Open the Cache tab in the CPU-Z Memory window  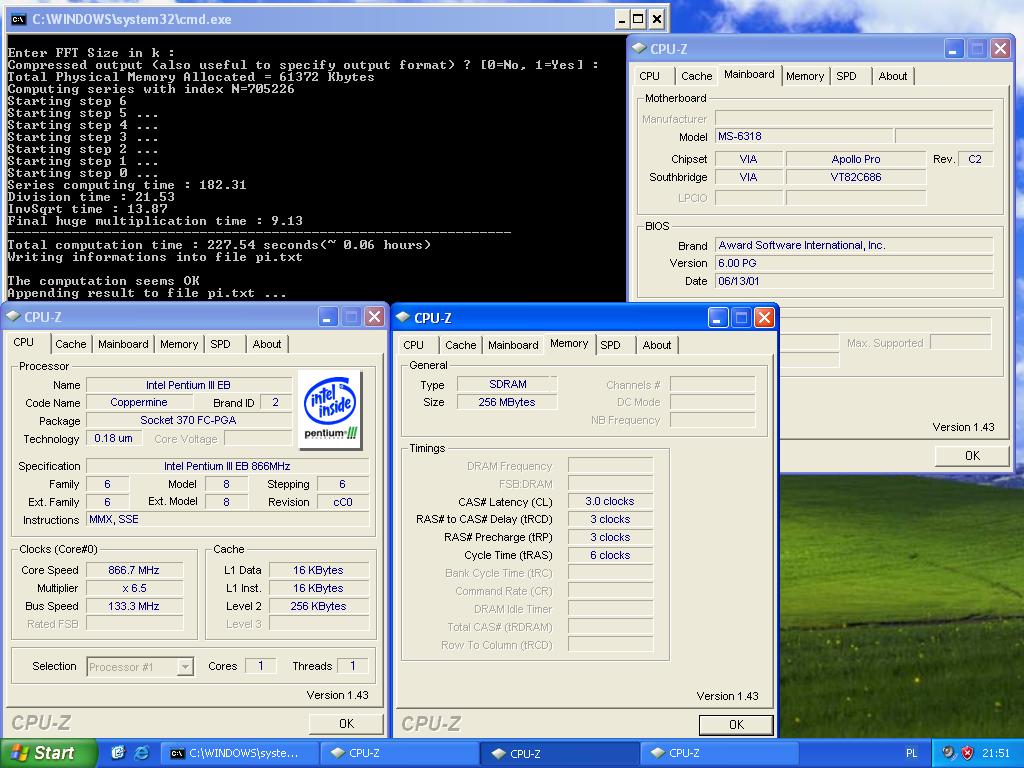point(460,345)
